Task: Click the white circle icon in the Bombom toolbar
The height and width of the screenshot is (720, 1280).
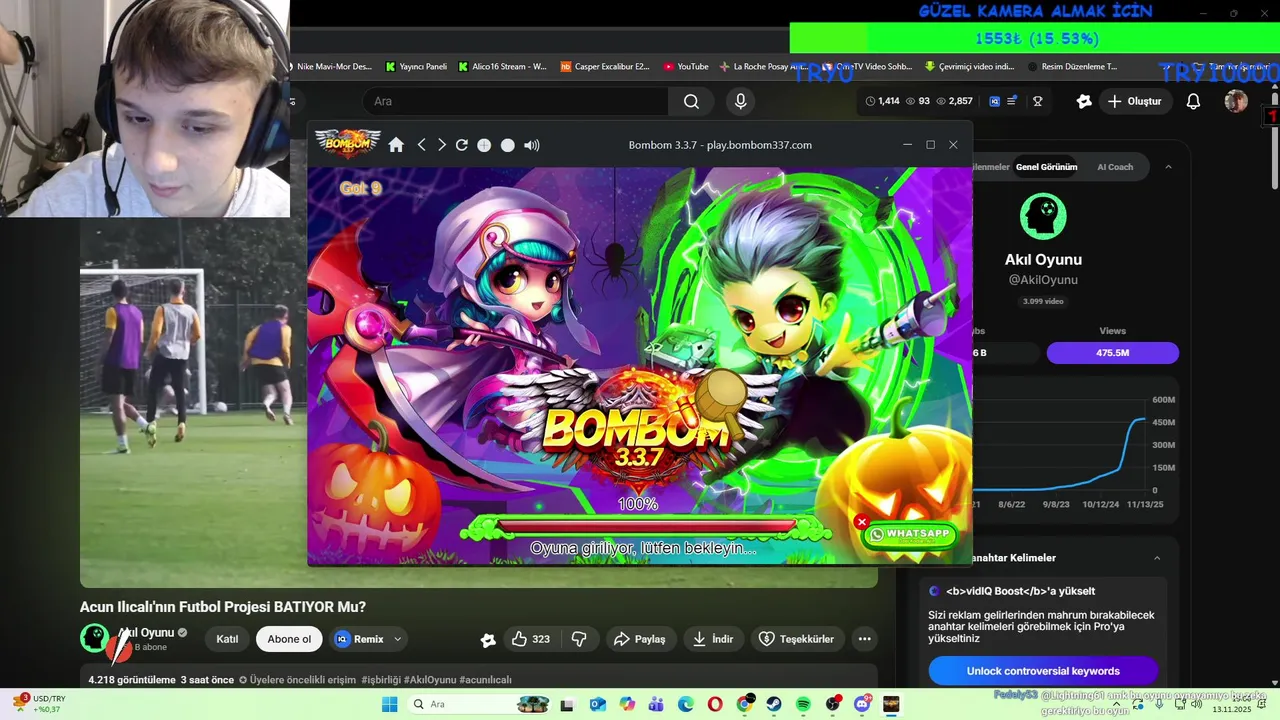Action: click(x=507, y=145)
